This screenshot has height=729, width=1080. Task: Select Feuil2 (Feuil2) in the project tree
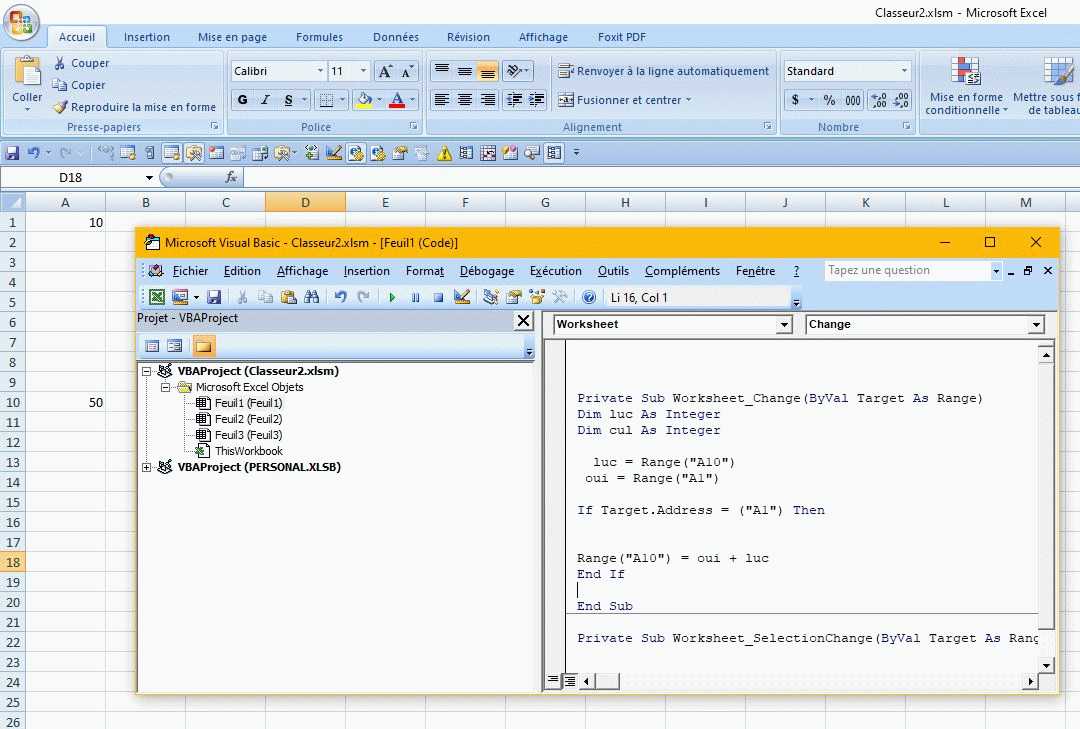tap(248, 419)
